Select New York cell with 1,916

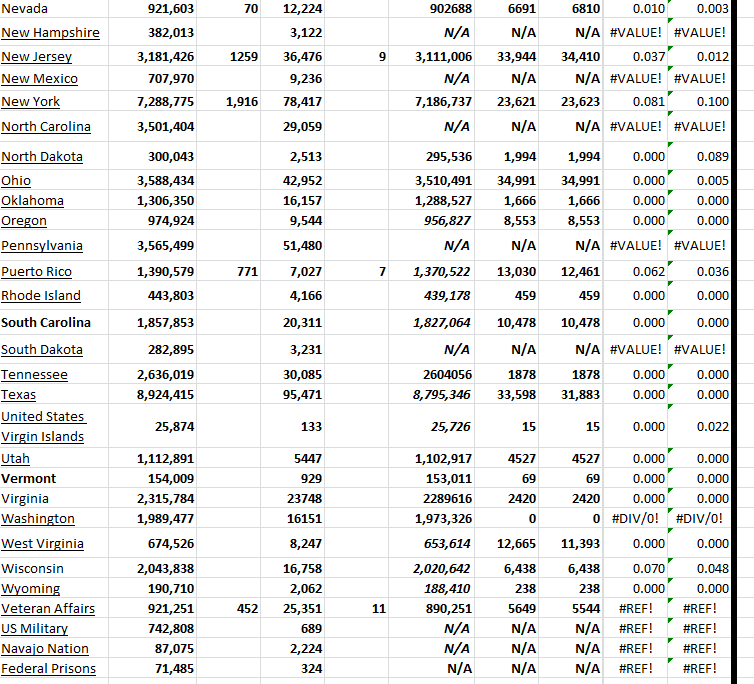tap(228, 102)
